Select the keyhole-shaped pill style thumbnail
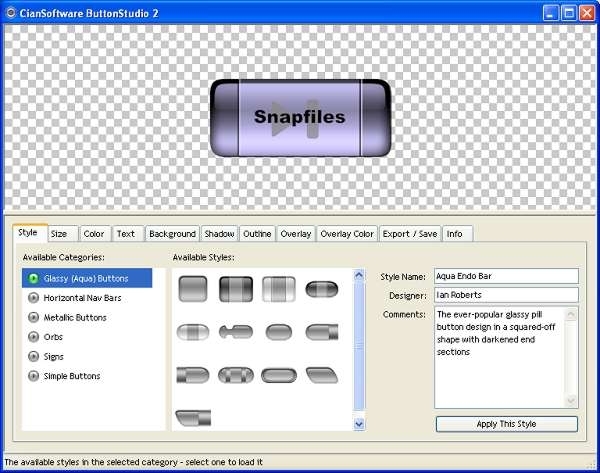Viewport: 600px width, 473px height. click(236, 332)
